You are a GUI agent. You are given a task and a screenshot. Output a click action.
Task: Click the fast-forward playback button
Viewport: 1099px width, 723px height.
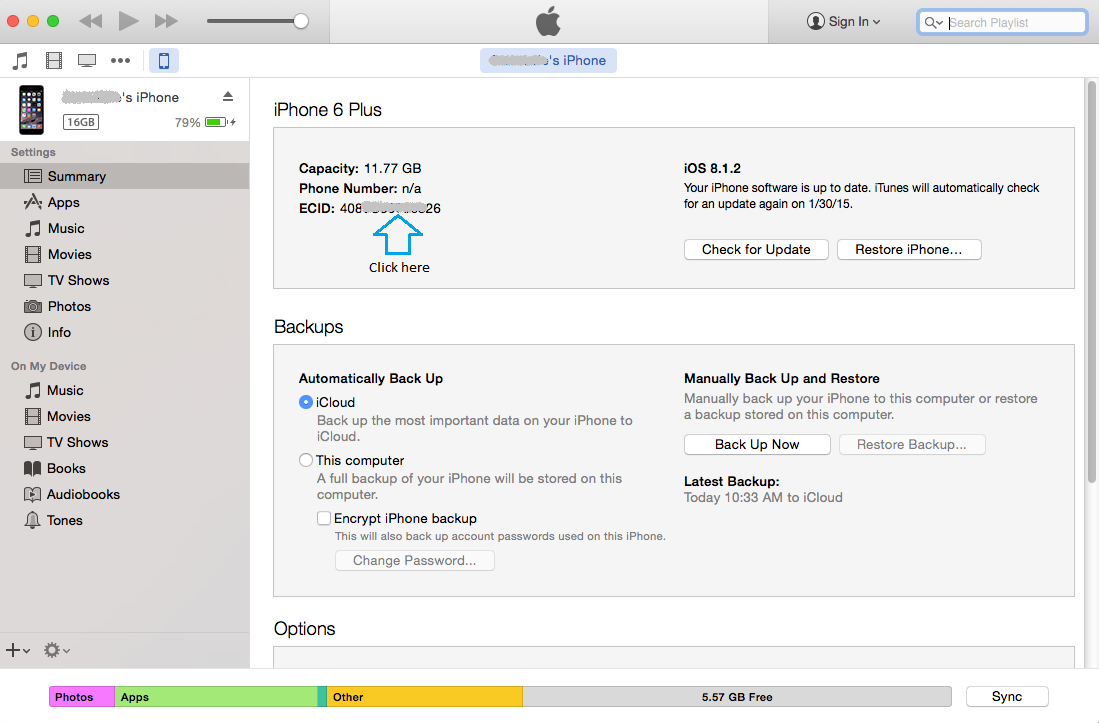[166, 21]
